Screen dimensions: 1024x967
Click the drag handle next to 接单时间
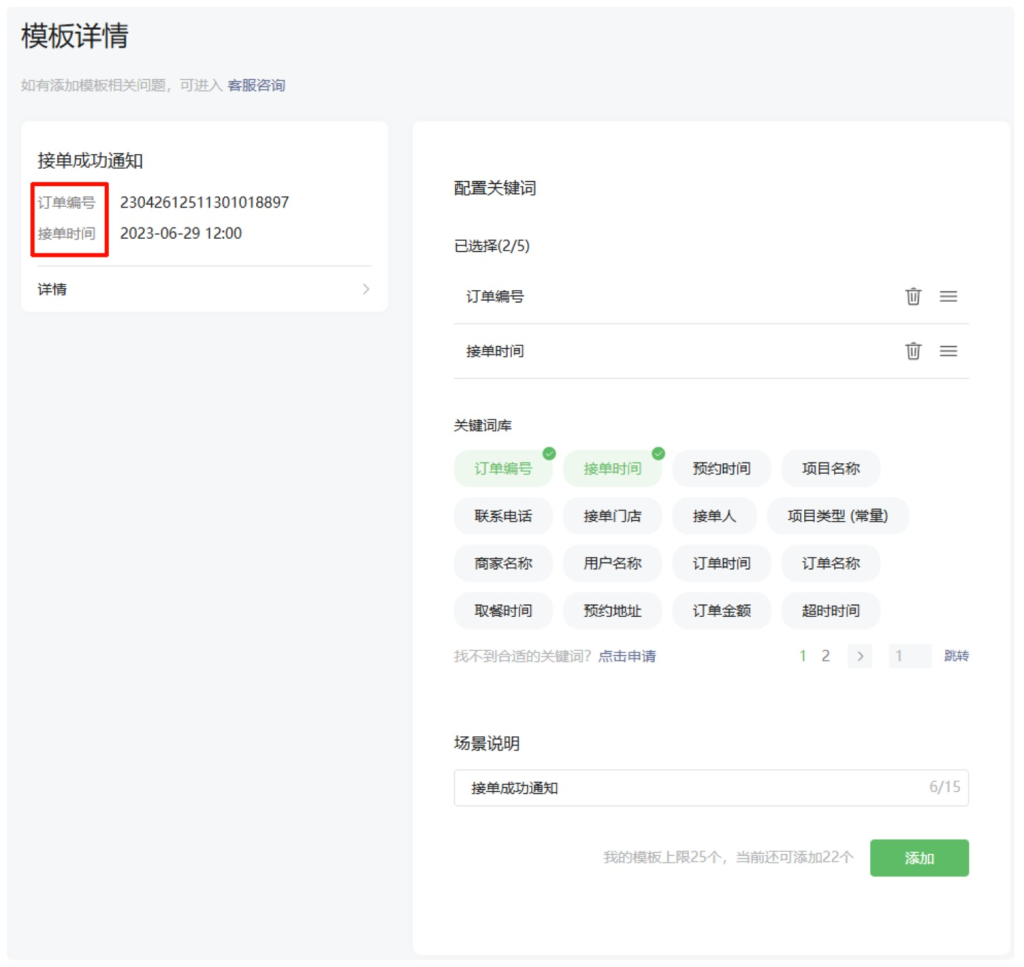point(948,351)
